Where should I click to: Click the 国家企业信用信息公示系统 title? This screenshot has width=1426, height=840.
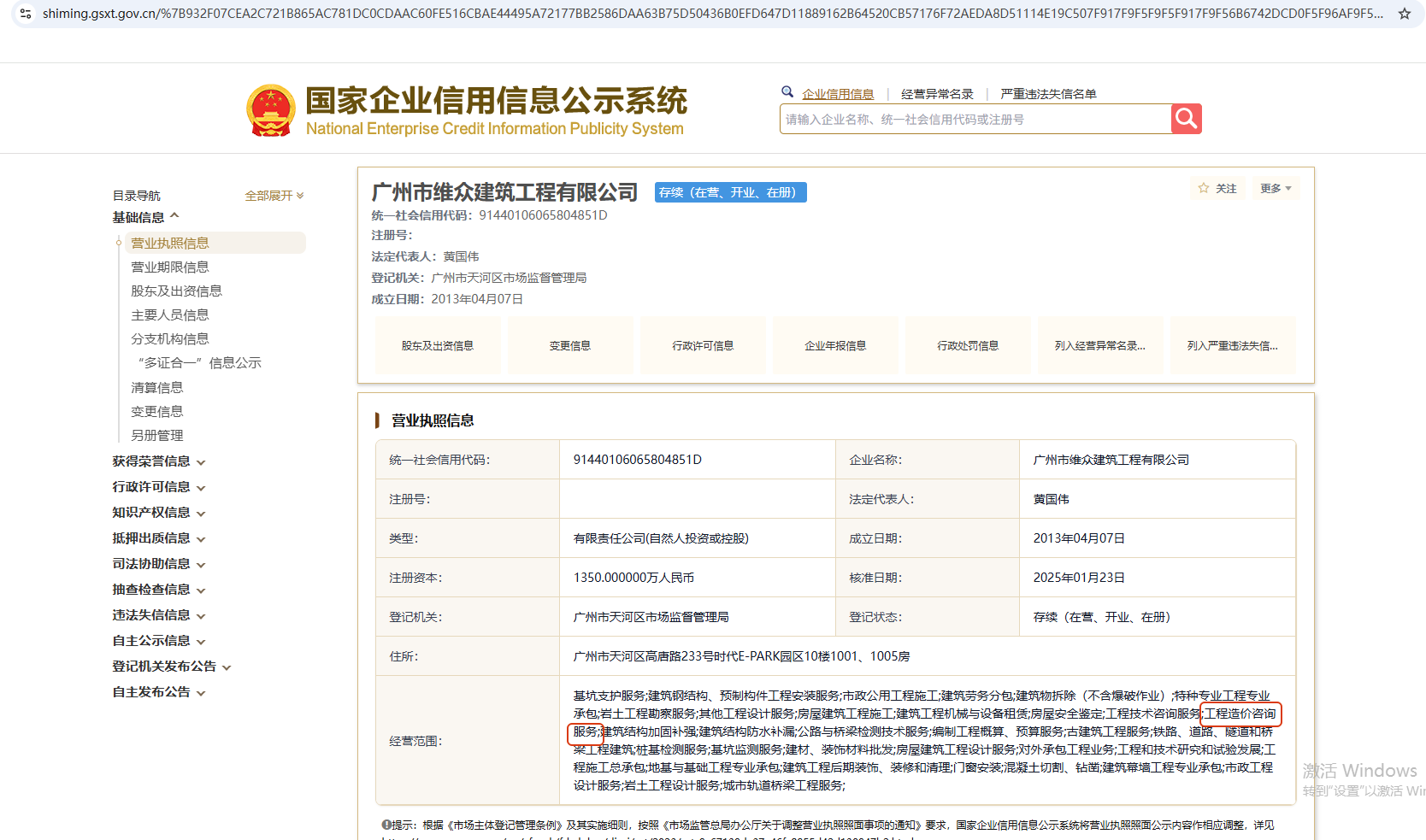click(x=496, y=100)
